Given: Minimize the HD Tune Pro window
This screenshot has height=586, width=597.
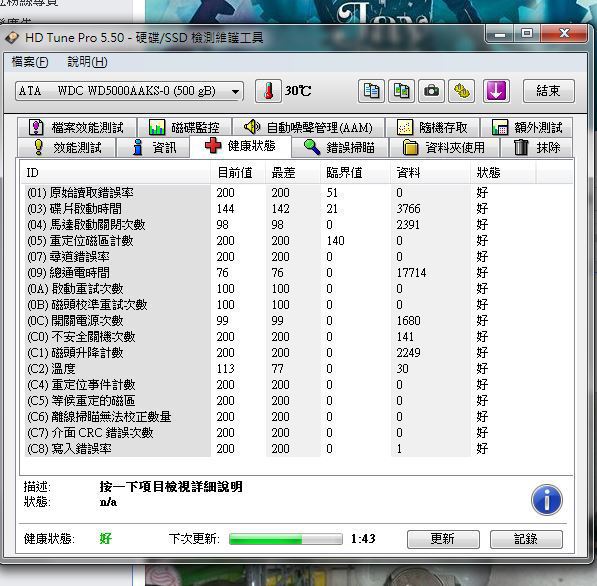Looking at the screenshot, I should pyautogui.click(x=500, y=34).
